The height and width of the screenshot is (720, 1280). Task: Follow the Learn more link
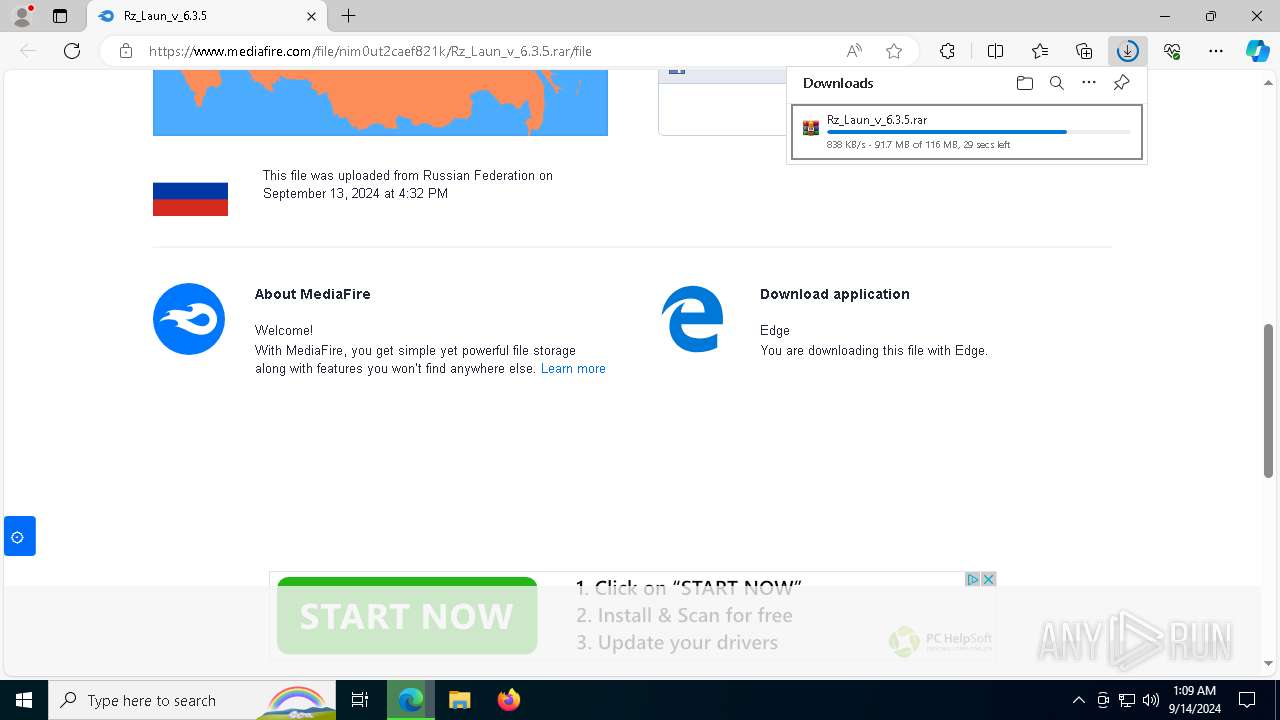[573, 369]
